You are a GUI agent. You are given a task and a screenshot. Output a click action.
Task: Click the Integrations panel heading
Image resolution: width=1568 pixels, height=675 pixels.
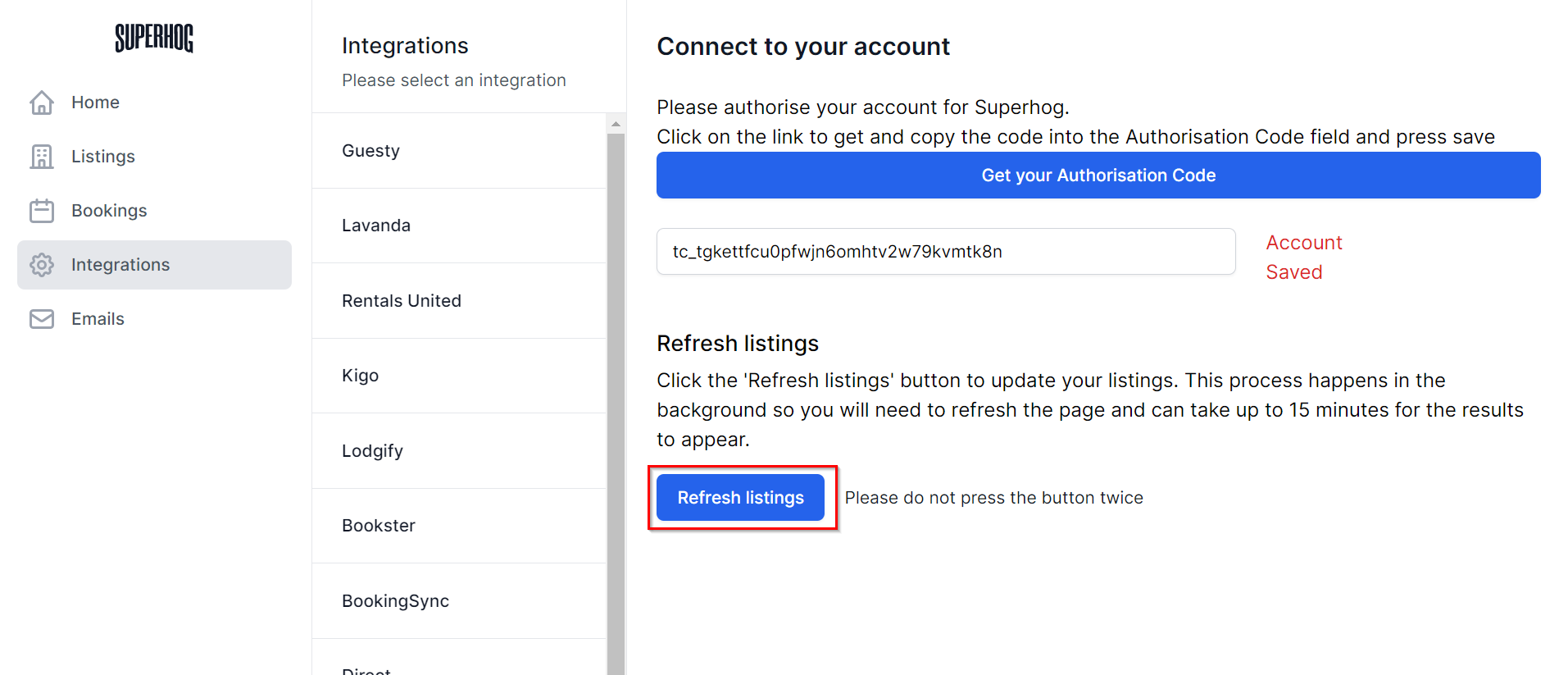click(405, 46)
